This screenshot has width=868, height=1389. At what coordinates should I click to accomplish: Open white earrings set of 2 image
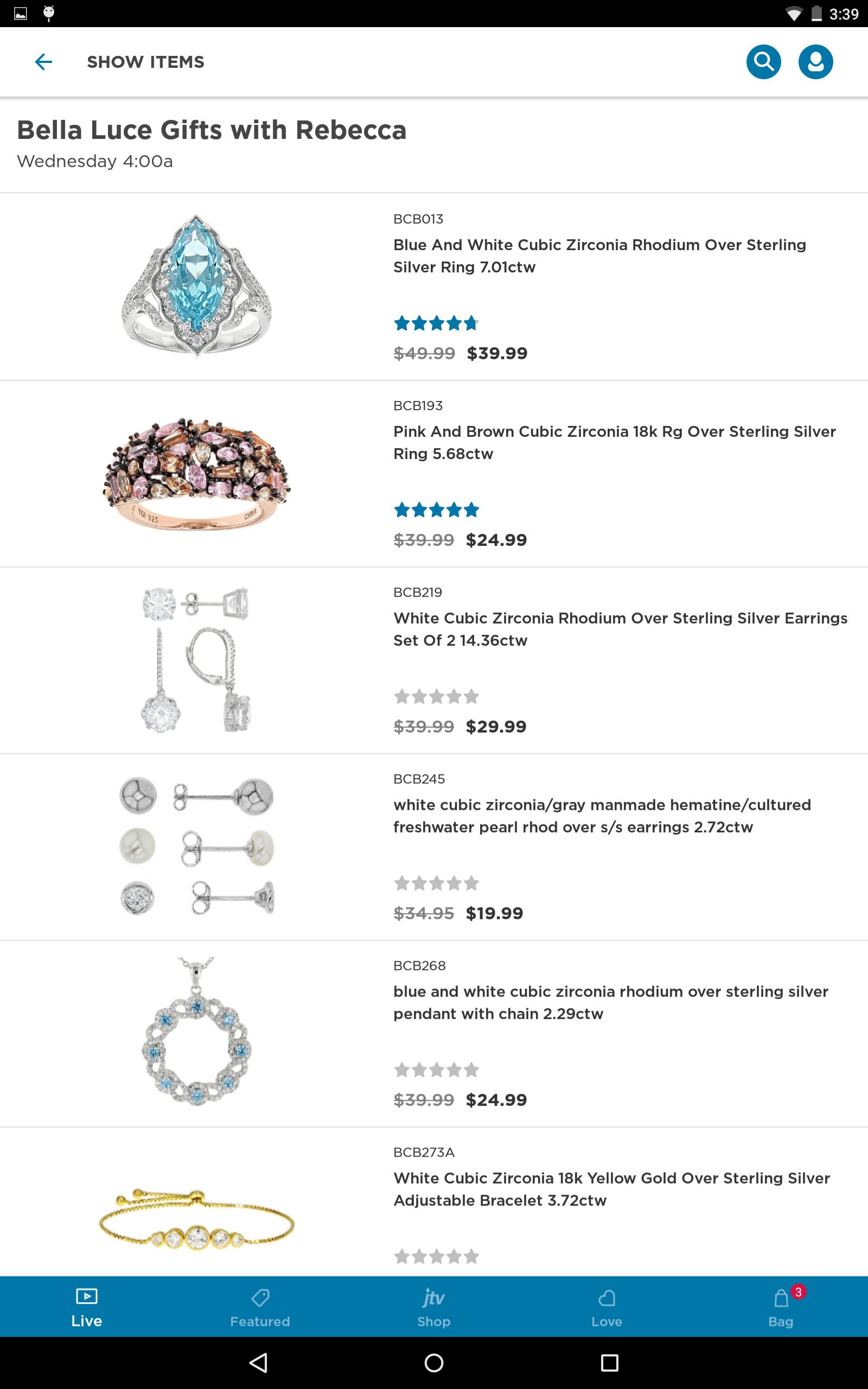196,660
